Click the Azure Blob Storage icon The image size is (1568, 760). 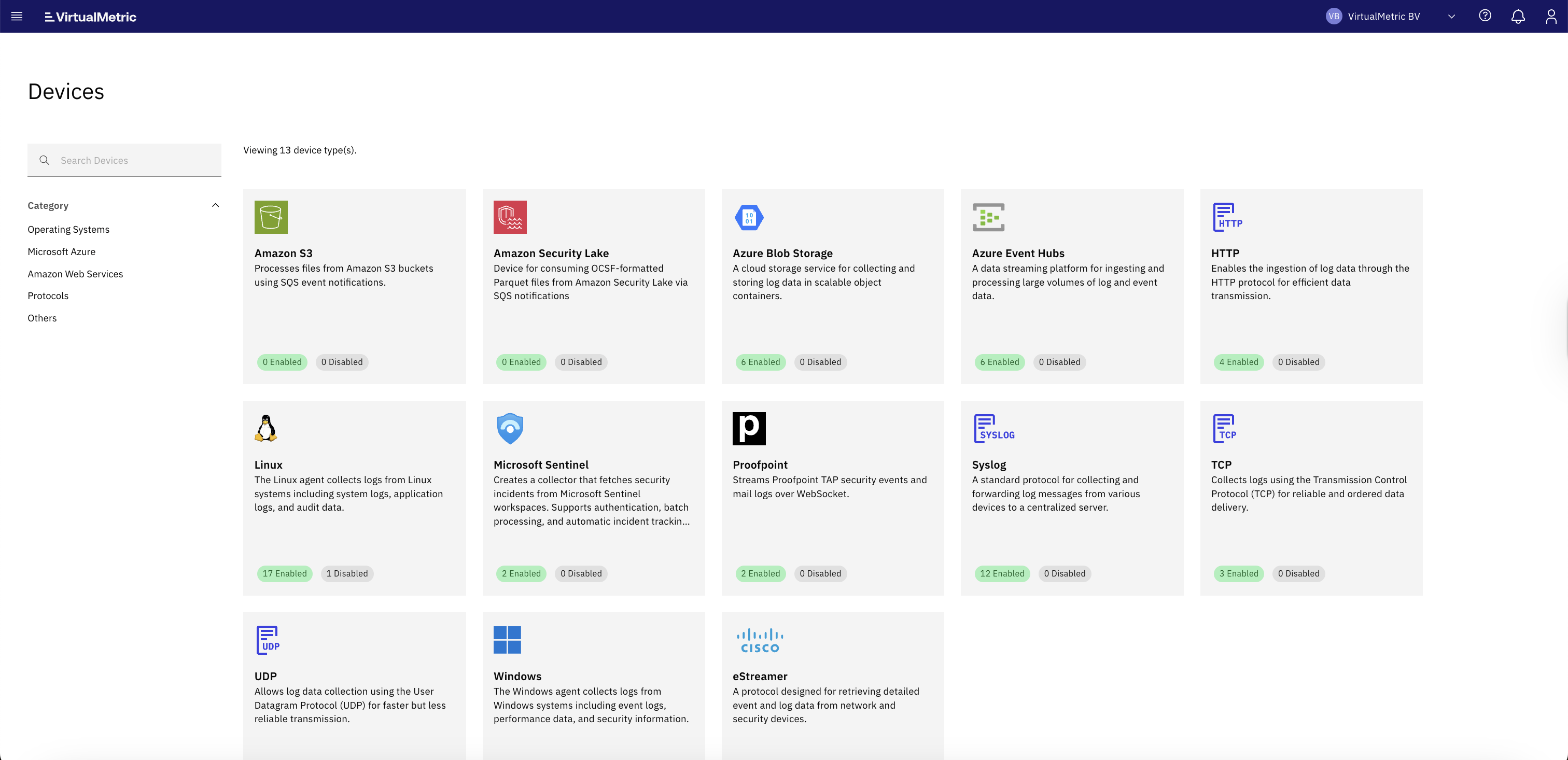point(749,217)
